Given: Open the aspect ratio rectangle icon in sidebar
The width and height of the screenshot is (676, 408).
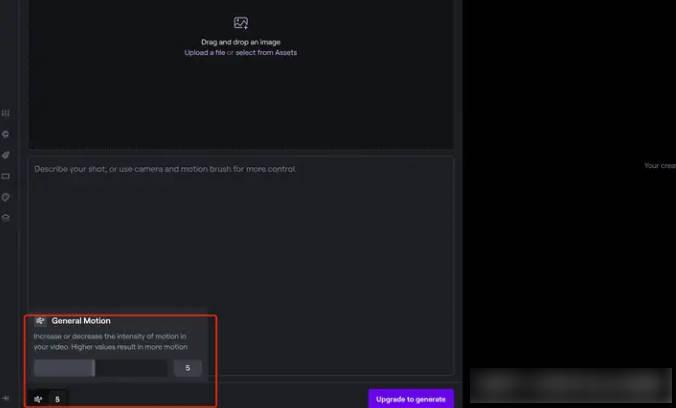Looking at the screenshot, I should [6, 176].
